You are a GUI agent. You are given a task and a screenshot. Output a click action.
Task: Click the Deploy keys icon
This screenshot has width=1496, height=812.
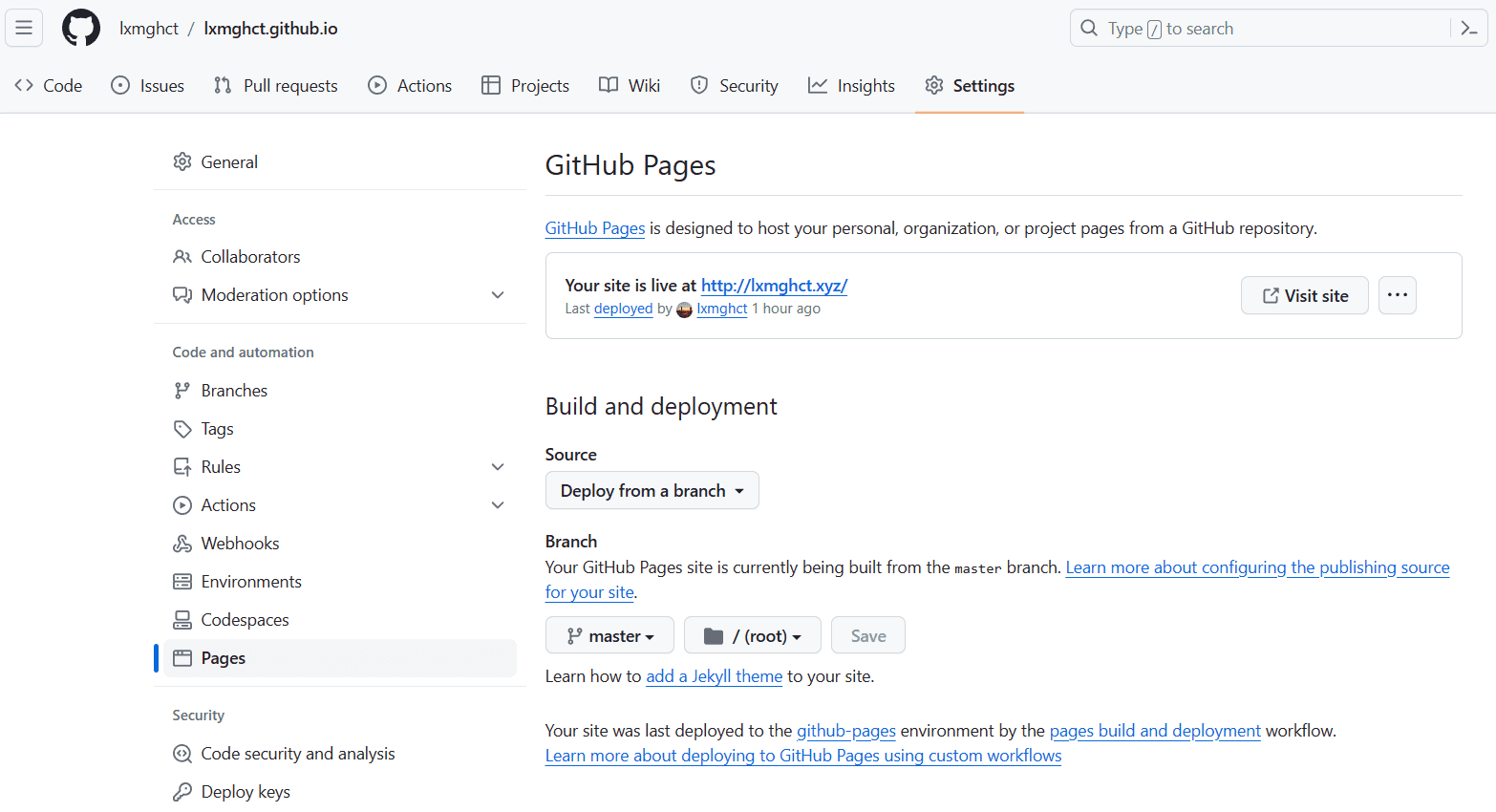coord(182,791)
